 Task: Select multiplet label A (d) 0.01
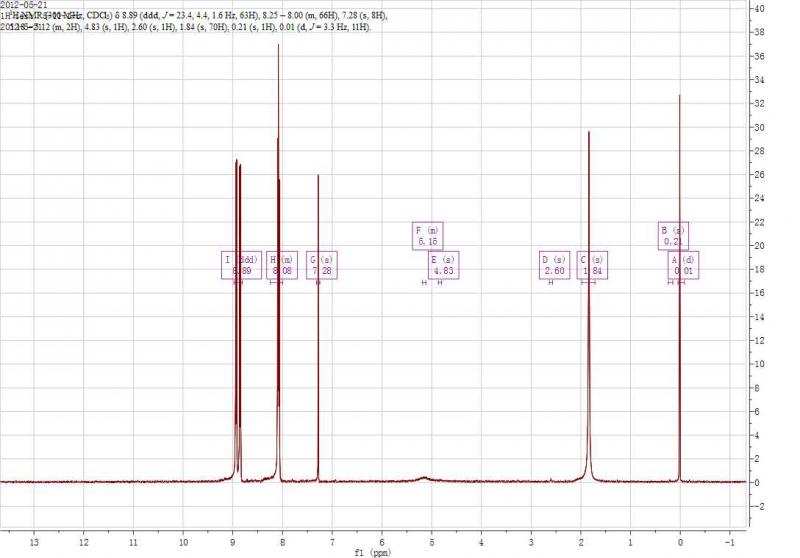tap(683, 265)
